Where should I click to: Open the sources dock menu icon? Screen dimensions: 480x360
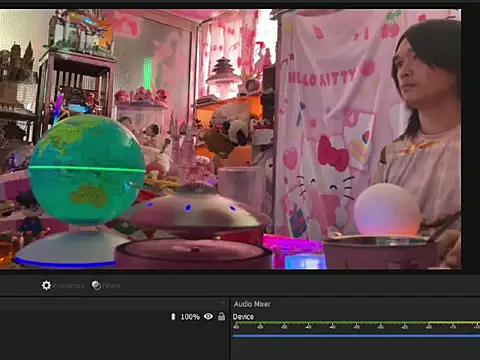(222, 303)
